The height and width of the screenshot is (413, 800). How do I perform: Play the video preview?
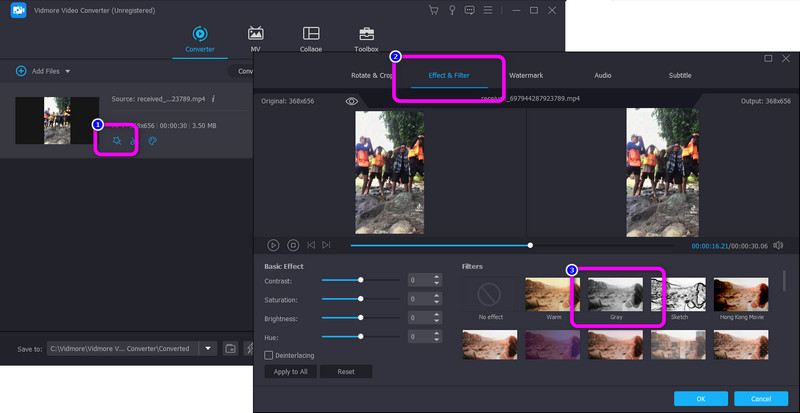273,245
